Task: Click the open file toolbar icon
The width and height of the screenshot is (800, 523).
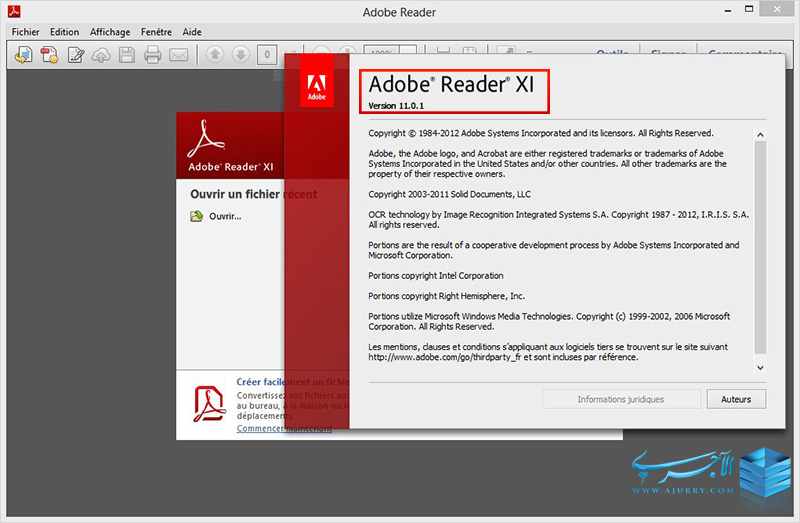Action: [23, 55]
